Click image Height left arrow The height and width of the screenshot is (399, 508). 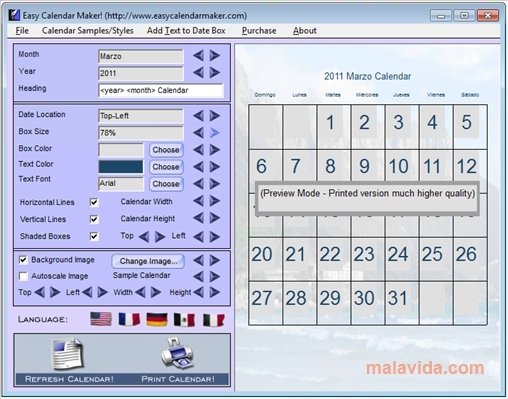199,293
